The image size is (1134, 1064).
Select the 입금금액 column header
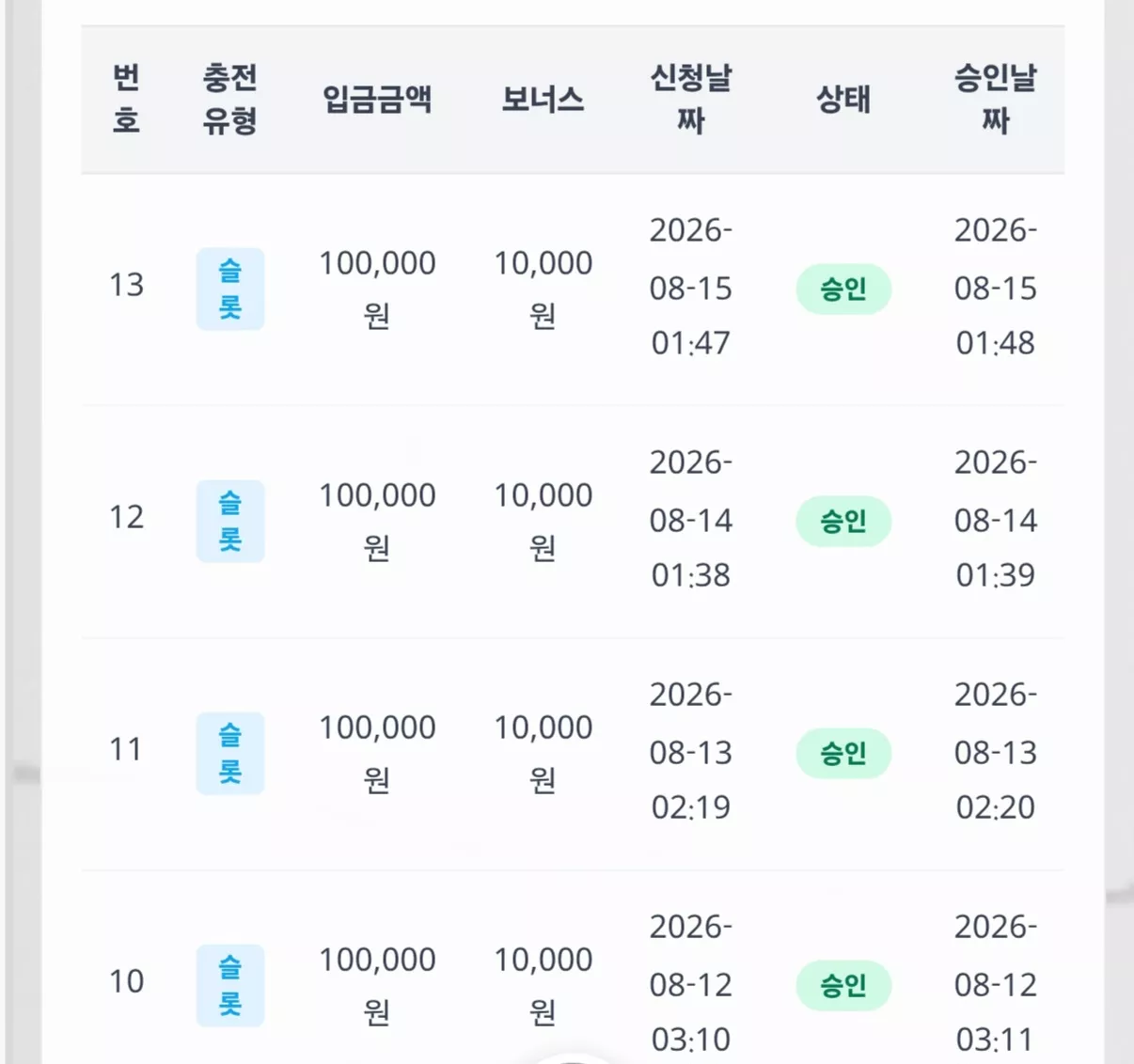pyautogui.click(x=377, y=99)
